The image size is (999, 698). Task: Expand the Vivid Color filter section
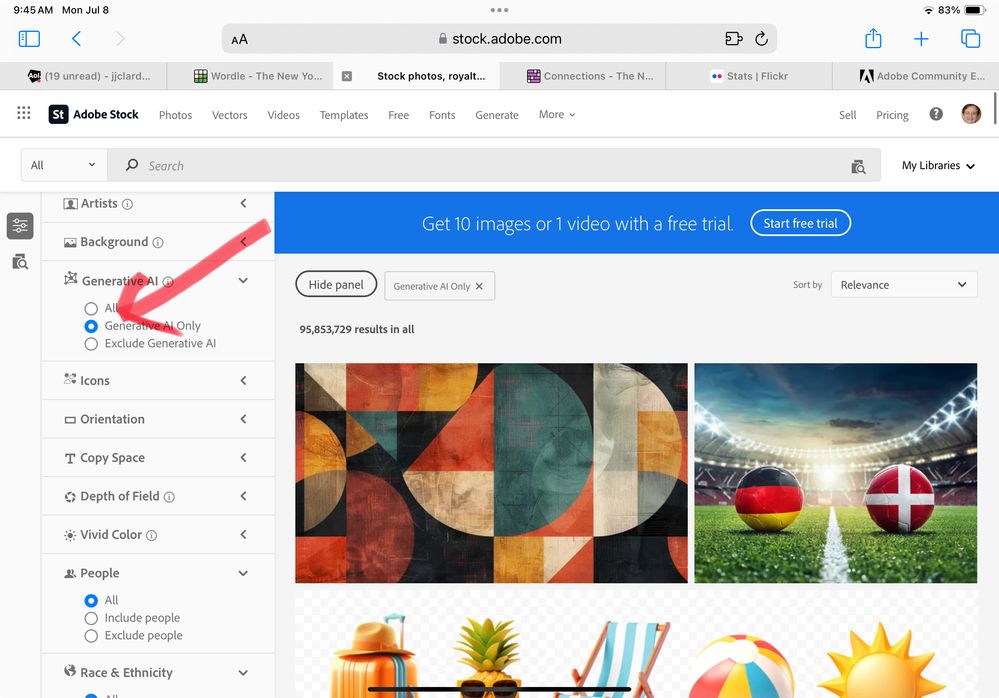pos(243,534)
